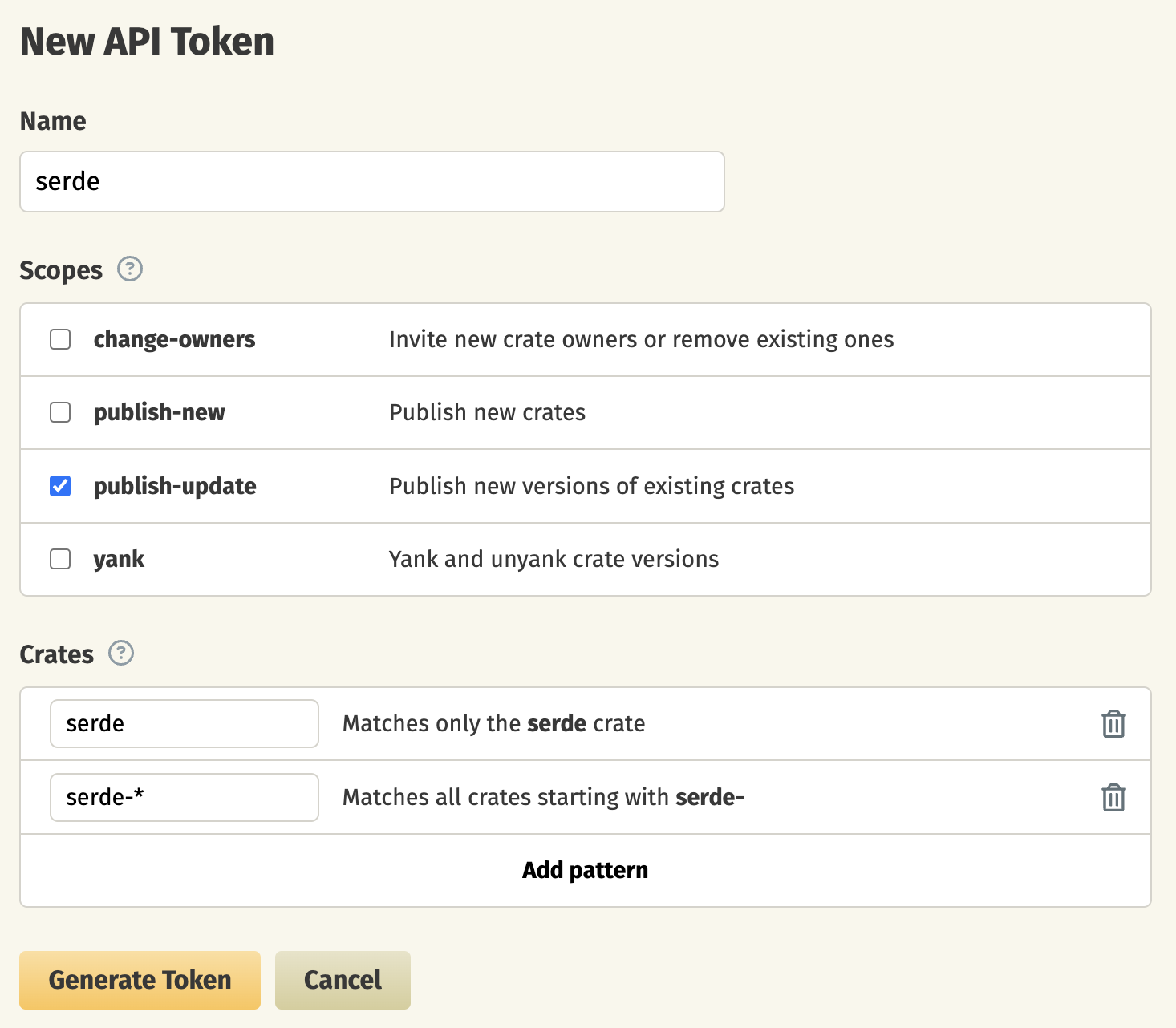This screenshot has height=1028, width=1176.
Task: Uncheck the publish-update scope checkbox
Action: tap(60, 486)
